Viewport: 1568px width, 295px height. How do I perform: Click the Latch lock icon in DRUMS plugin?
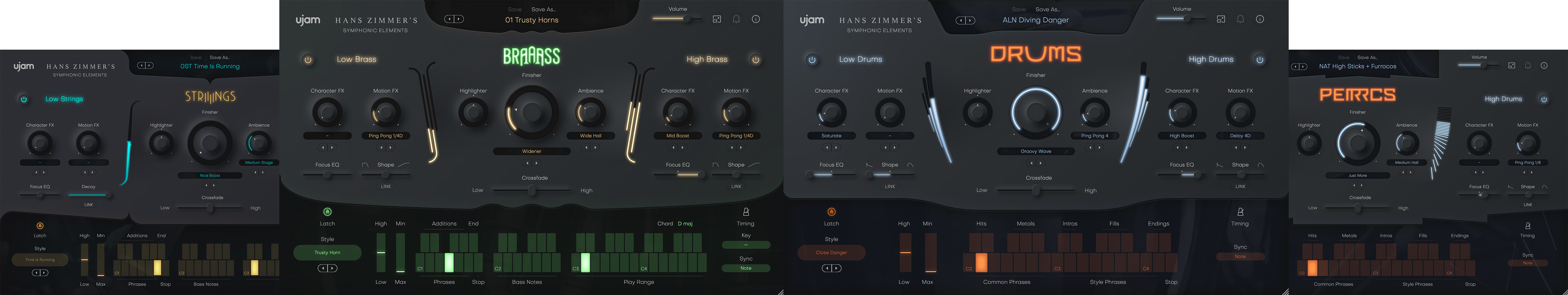coord(831,212)
